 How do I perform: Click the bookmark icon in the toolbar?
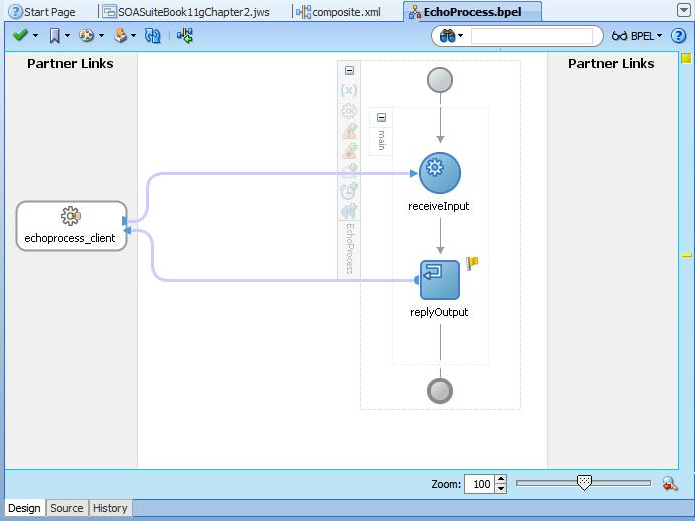tap(55, 36)
